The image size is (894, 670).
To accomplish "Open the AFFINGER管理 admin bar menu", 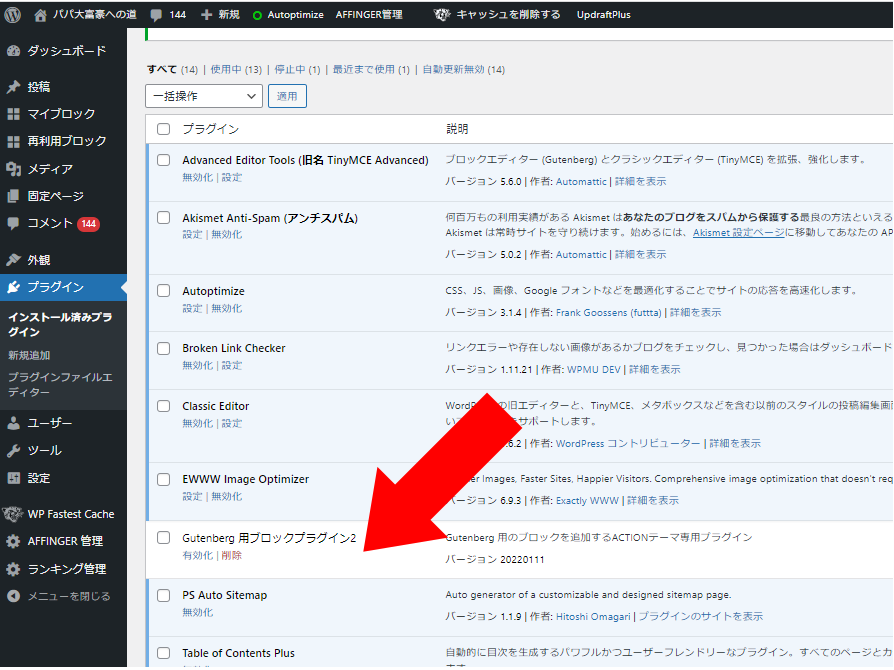I will coord(369,15).
